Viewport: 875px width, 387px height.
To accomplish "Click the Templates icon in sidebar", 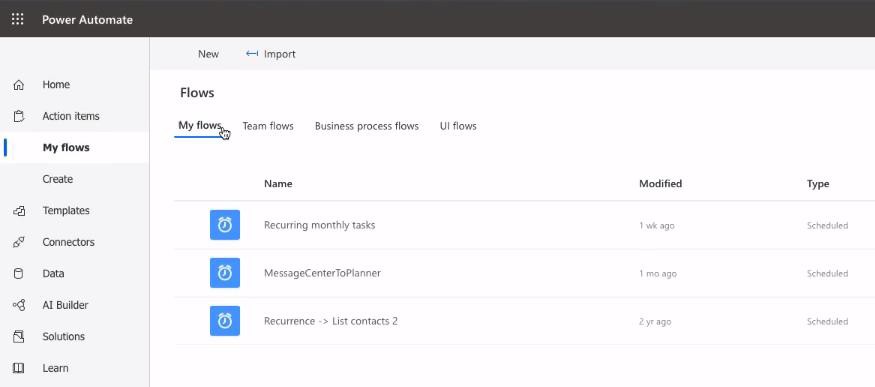I will point(18,211).
